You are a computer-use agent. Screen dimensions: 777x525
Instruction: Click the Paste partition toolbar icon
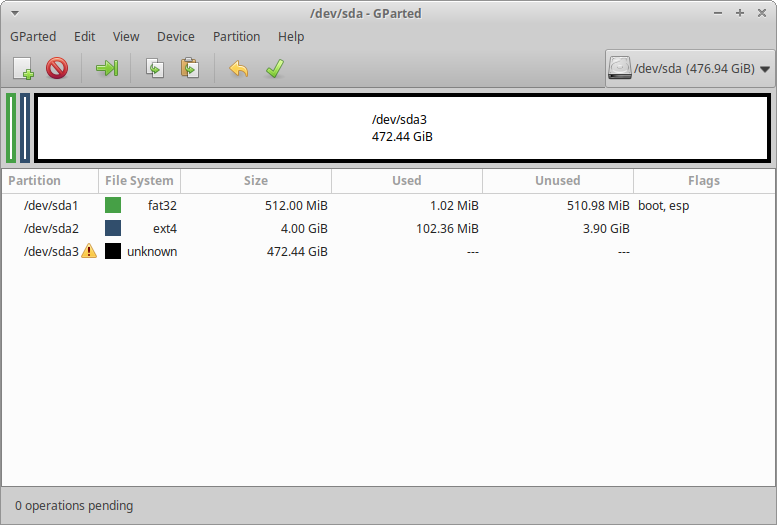pos(190,68)
